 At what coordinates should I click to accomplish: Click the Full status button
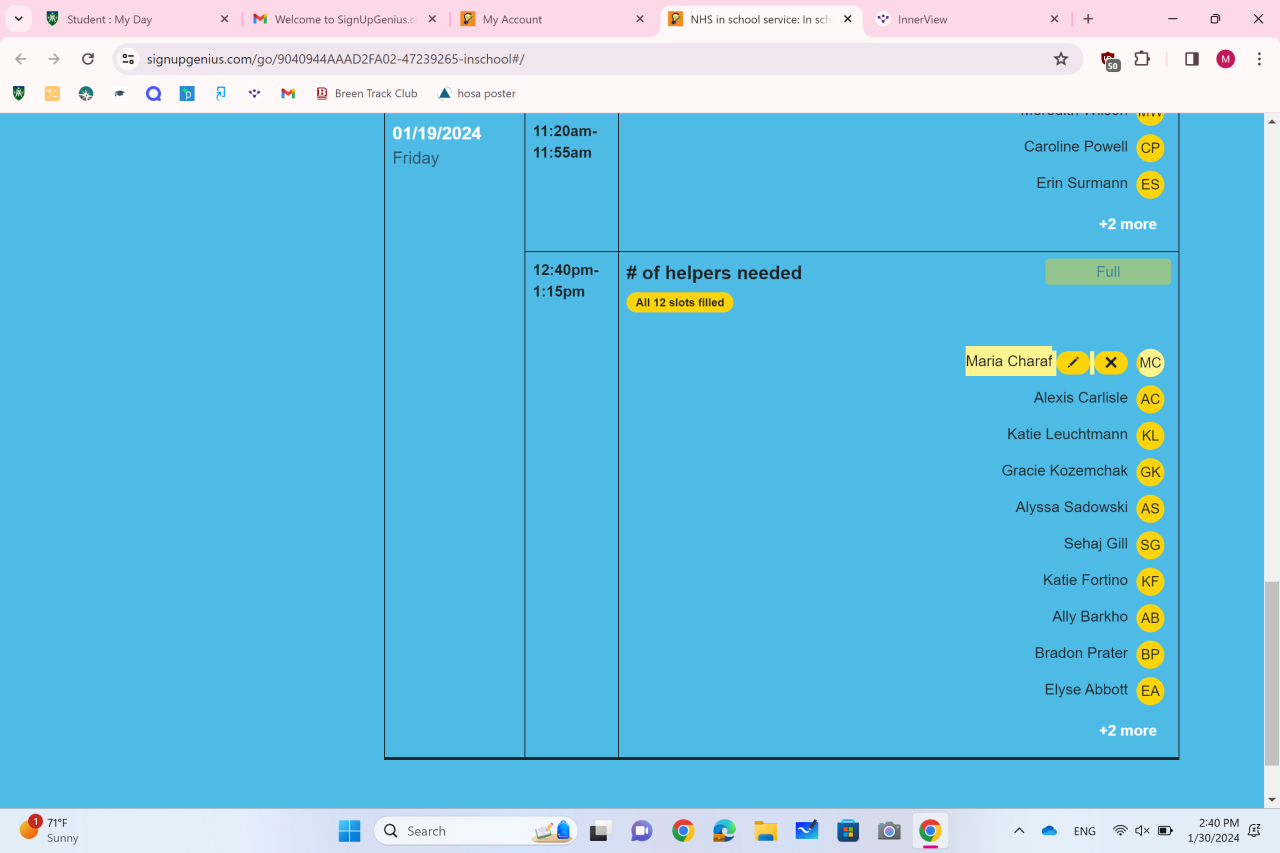coord(1108,272)
